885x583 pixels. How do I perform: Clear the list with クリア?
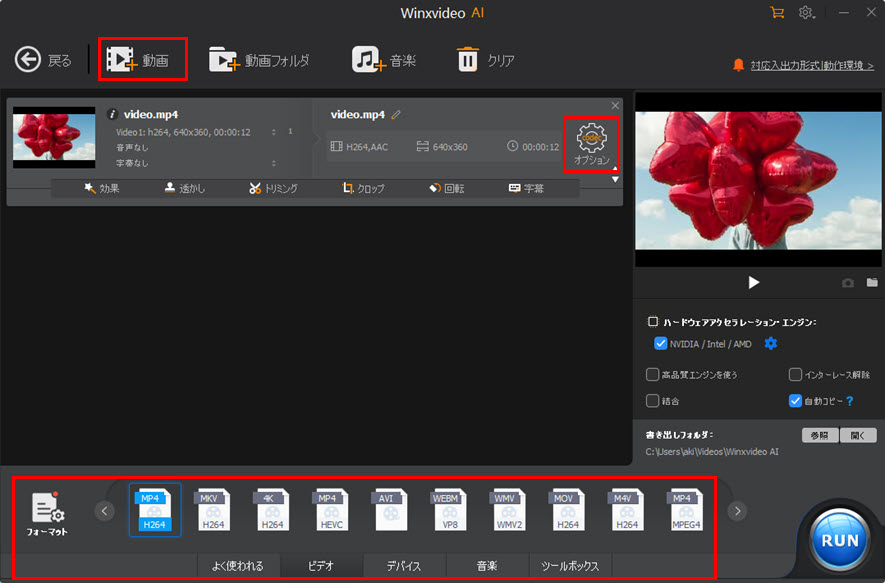(485, 60)
